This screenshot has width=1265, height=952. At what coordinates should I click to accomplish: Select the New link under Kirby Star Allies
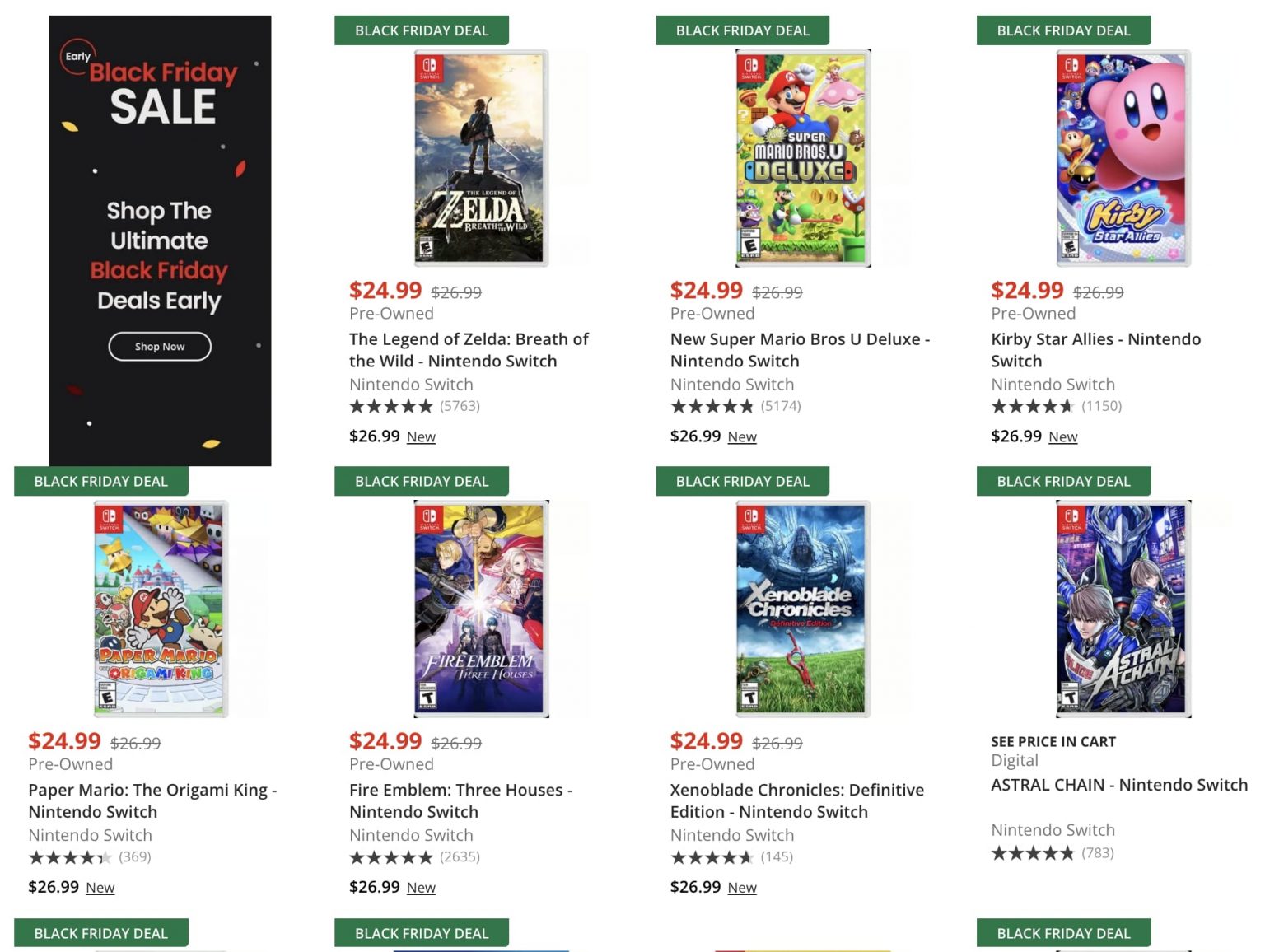coord(1062,437)
